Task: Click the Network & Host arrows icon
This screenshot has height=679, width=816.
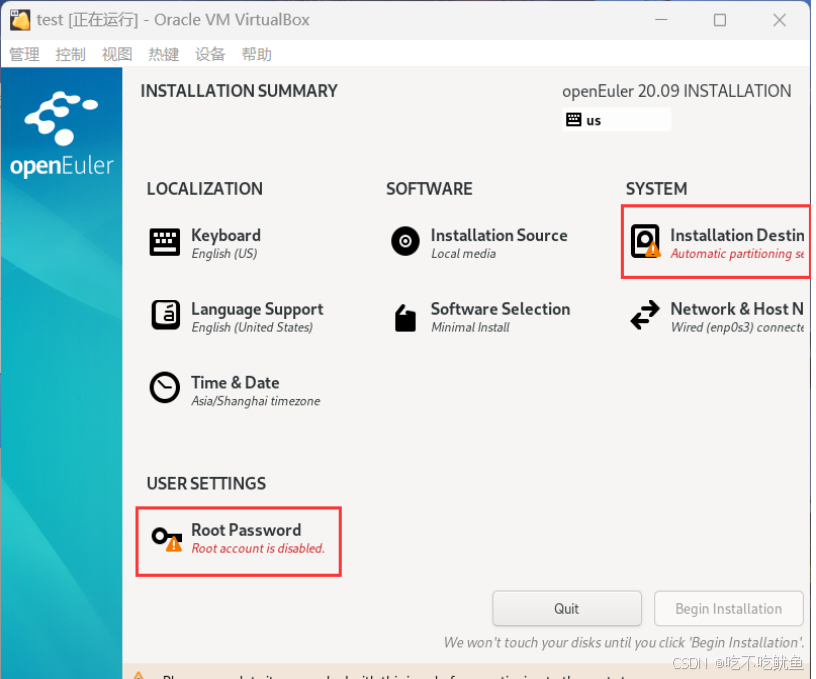Action: tap(645, 315)
